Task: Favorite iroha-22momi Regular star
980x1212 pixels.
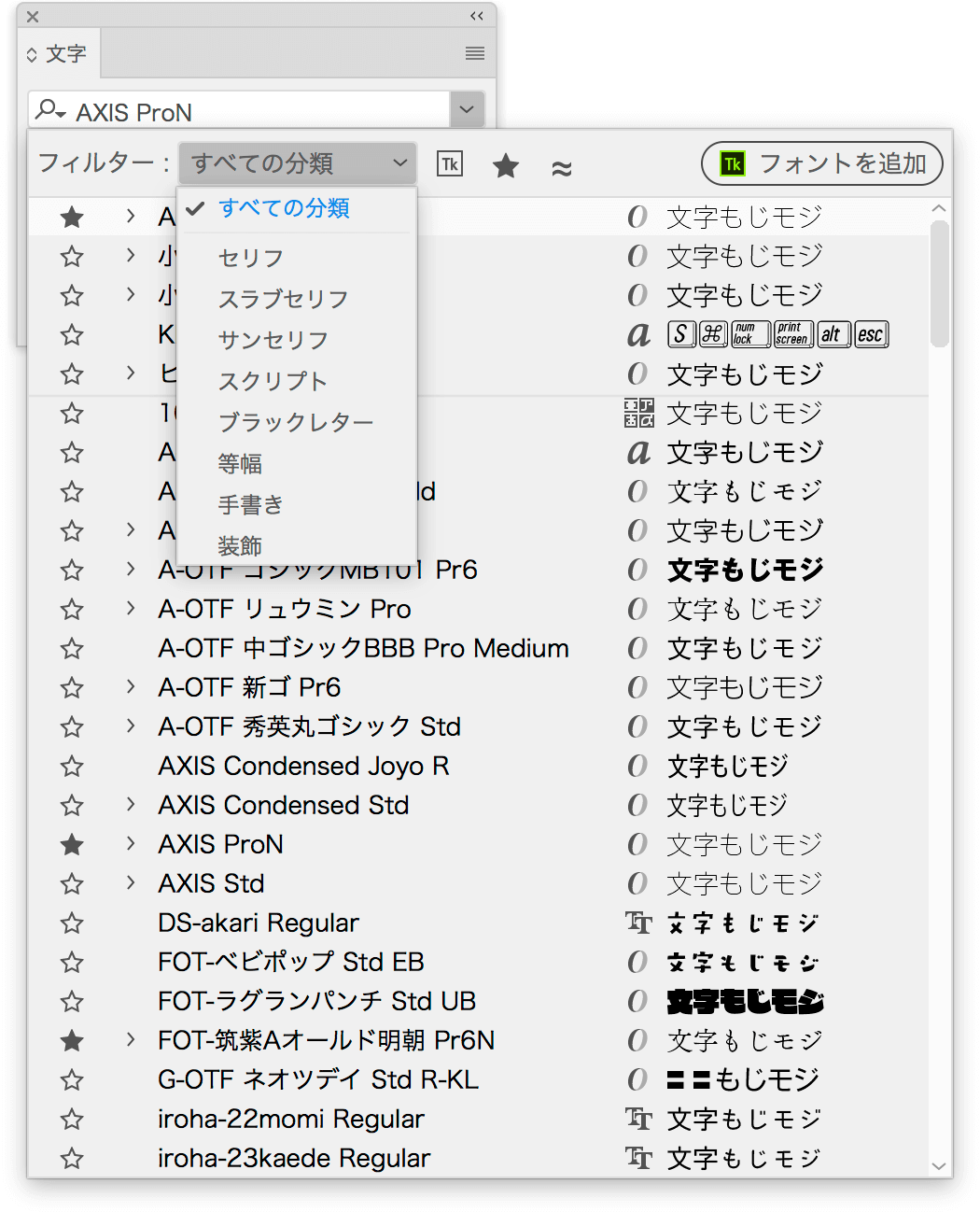Action: pyautogui.click(x=72, y=1120)
